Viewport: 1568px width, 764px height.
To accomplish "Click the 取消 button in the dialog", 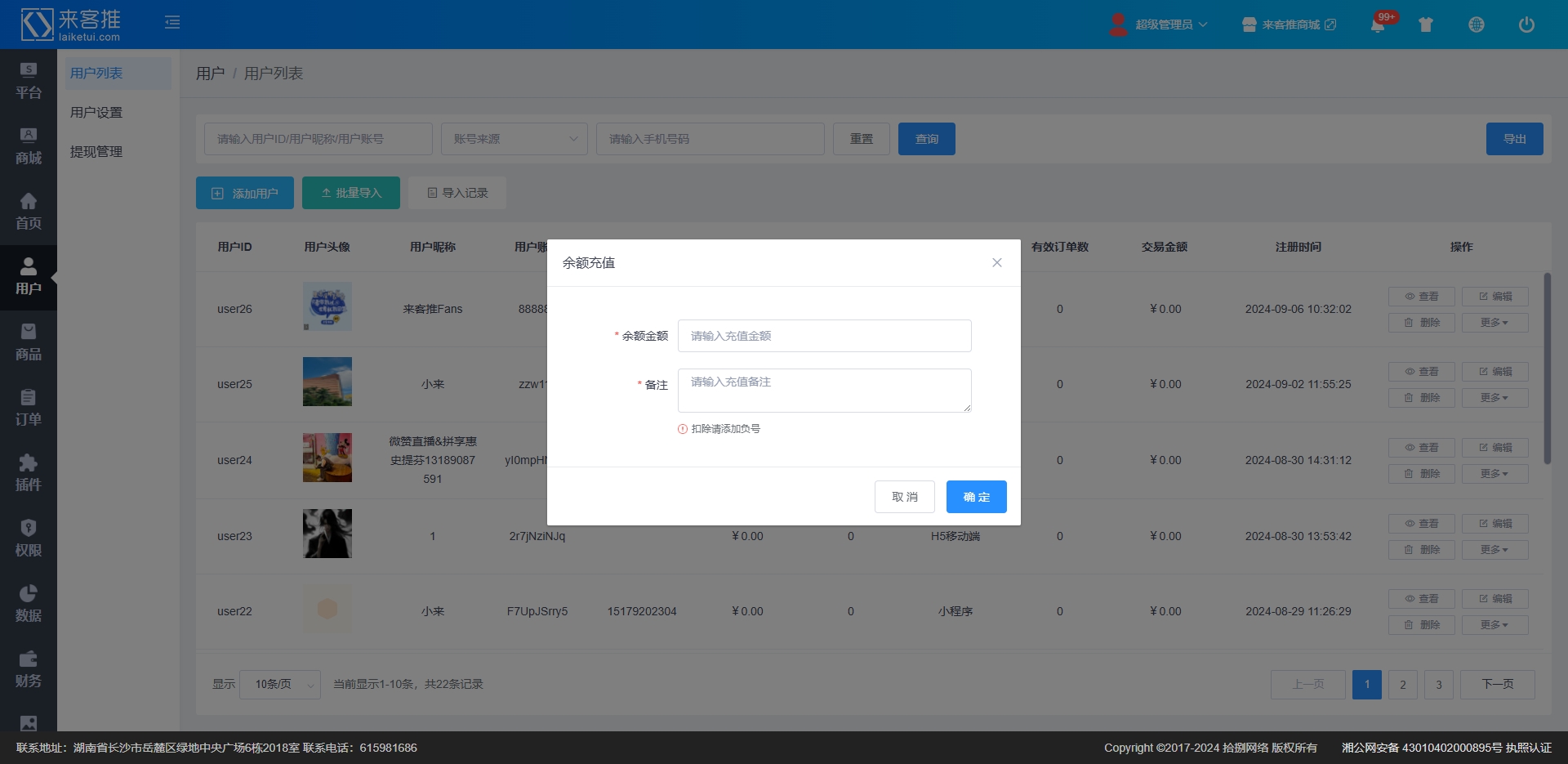I will 904,497.
